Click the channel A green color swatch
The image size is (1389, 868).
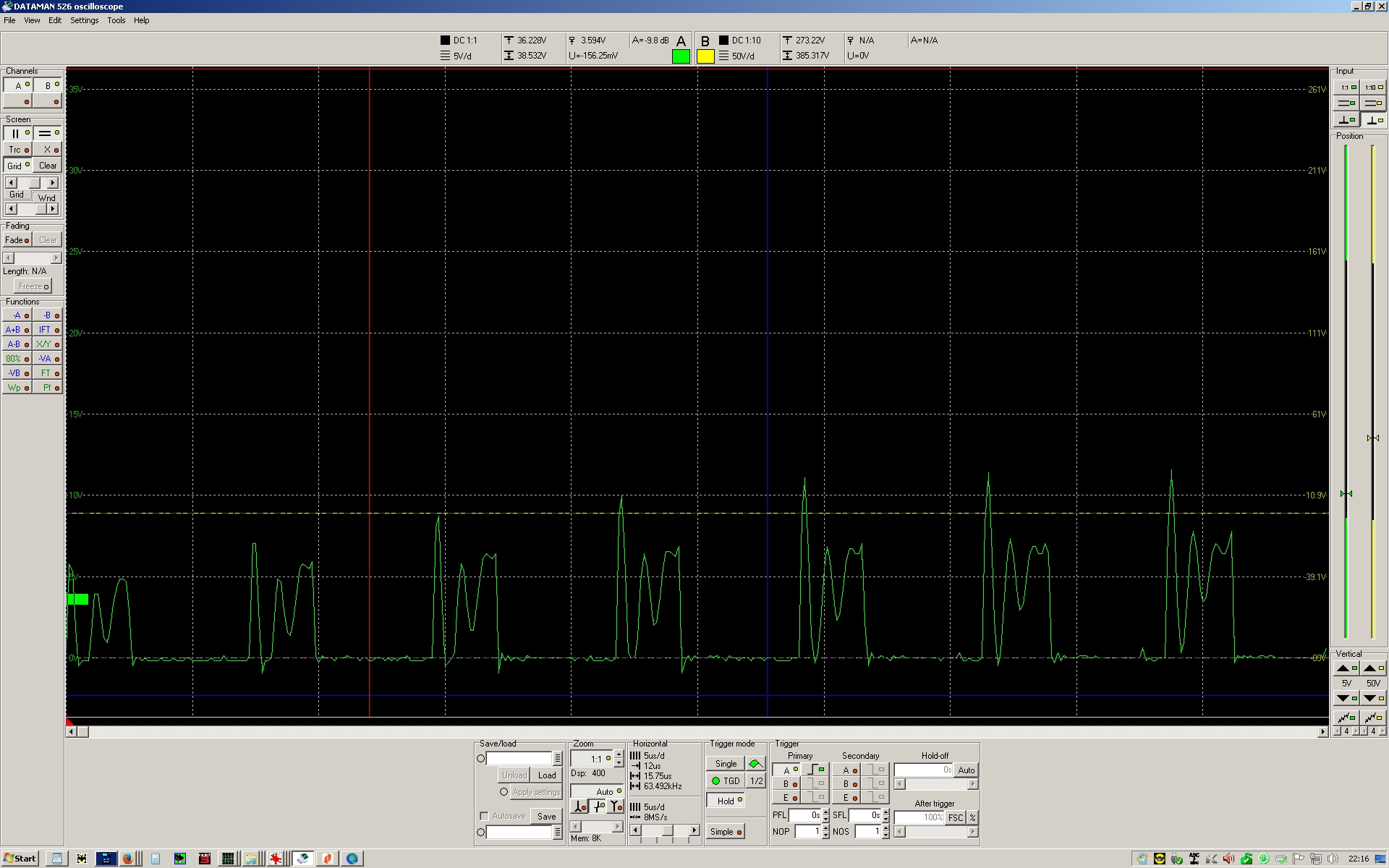[681, 56]
